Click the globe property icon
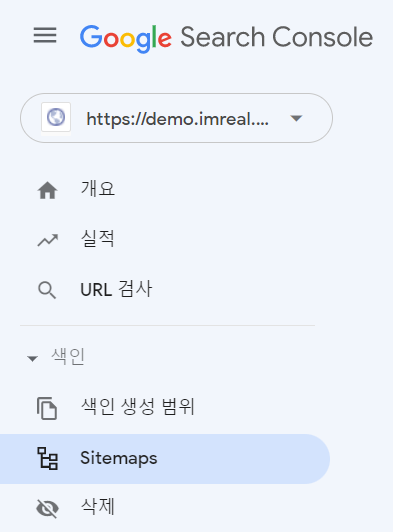393x532 pixels. click(56, 117)
